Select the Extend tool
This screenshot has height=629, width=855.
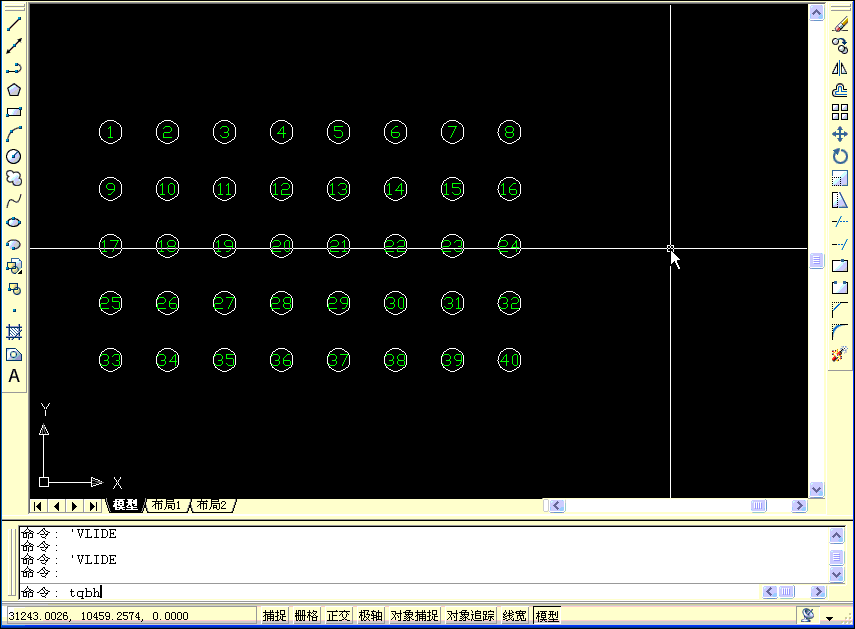[x=840, y=244]
